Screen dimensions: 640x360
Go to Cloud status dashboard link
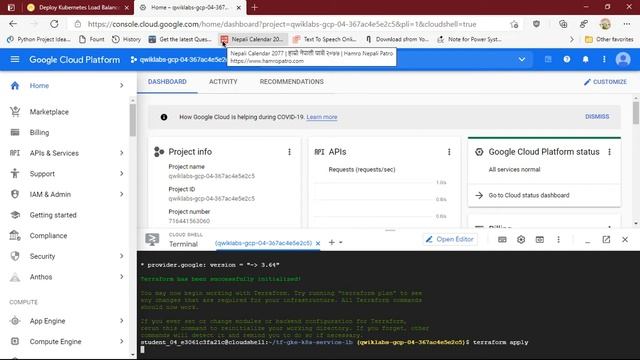529,196
